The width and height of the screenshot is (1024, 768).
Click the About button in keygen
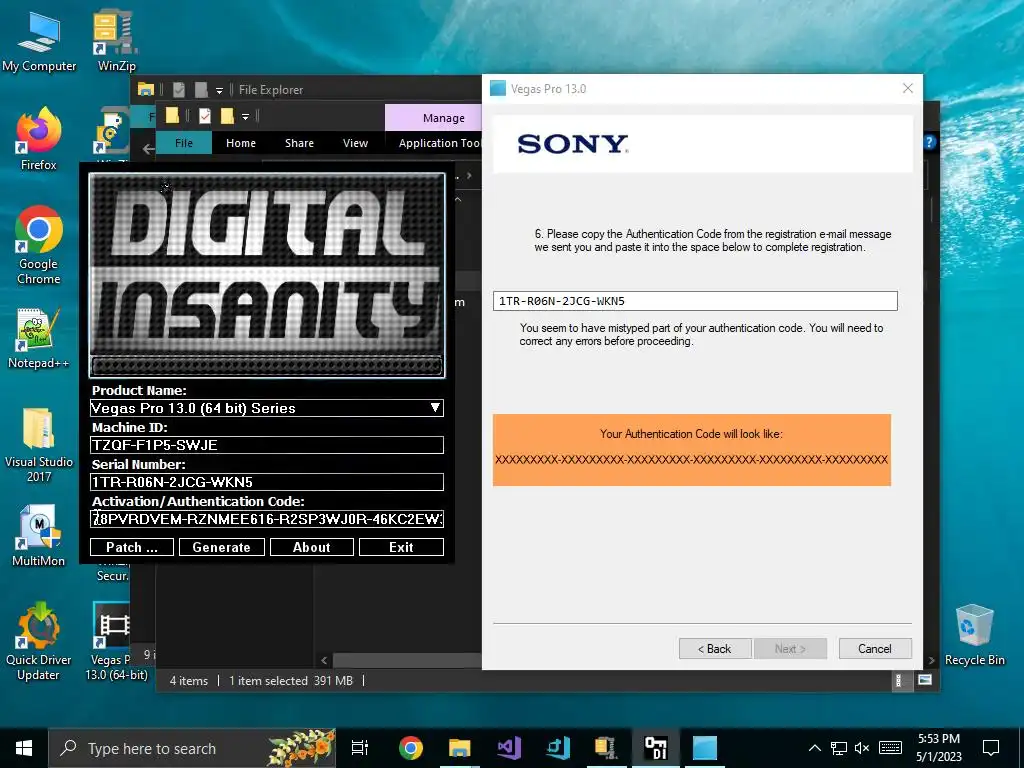[x=312, y=547]
